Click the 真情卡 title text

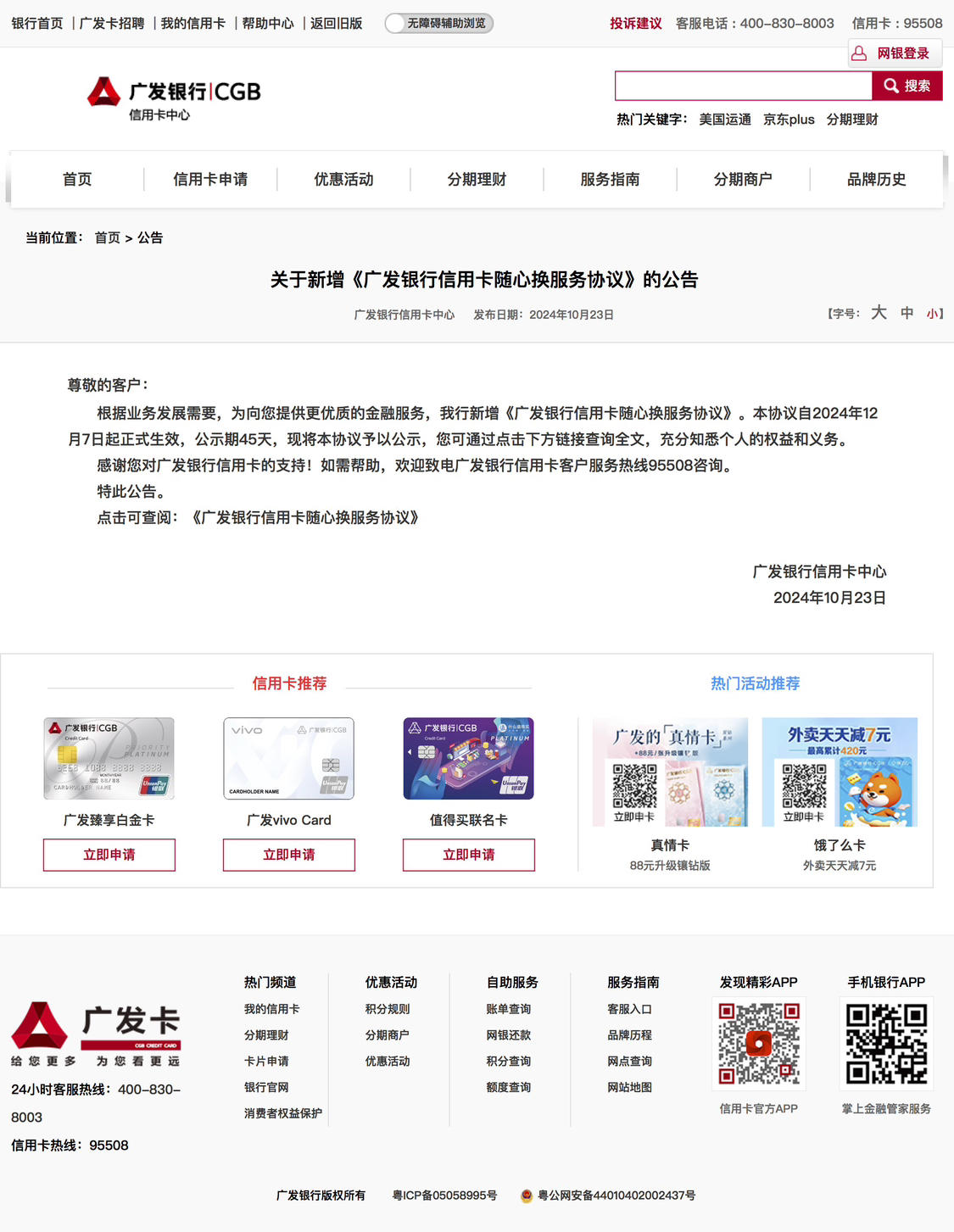pos(670,845)
